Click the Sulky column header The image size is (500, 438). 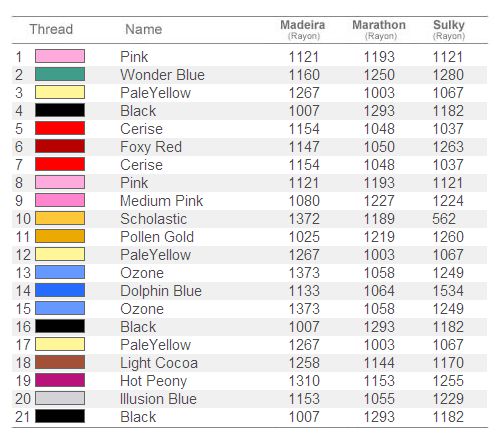pyautogui.click(x=449, y=29)
